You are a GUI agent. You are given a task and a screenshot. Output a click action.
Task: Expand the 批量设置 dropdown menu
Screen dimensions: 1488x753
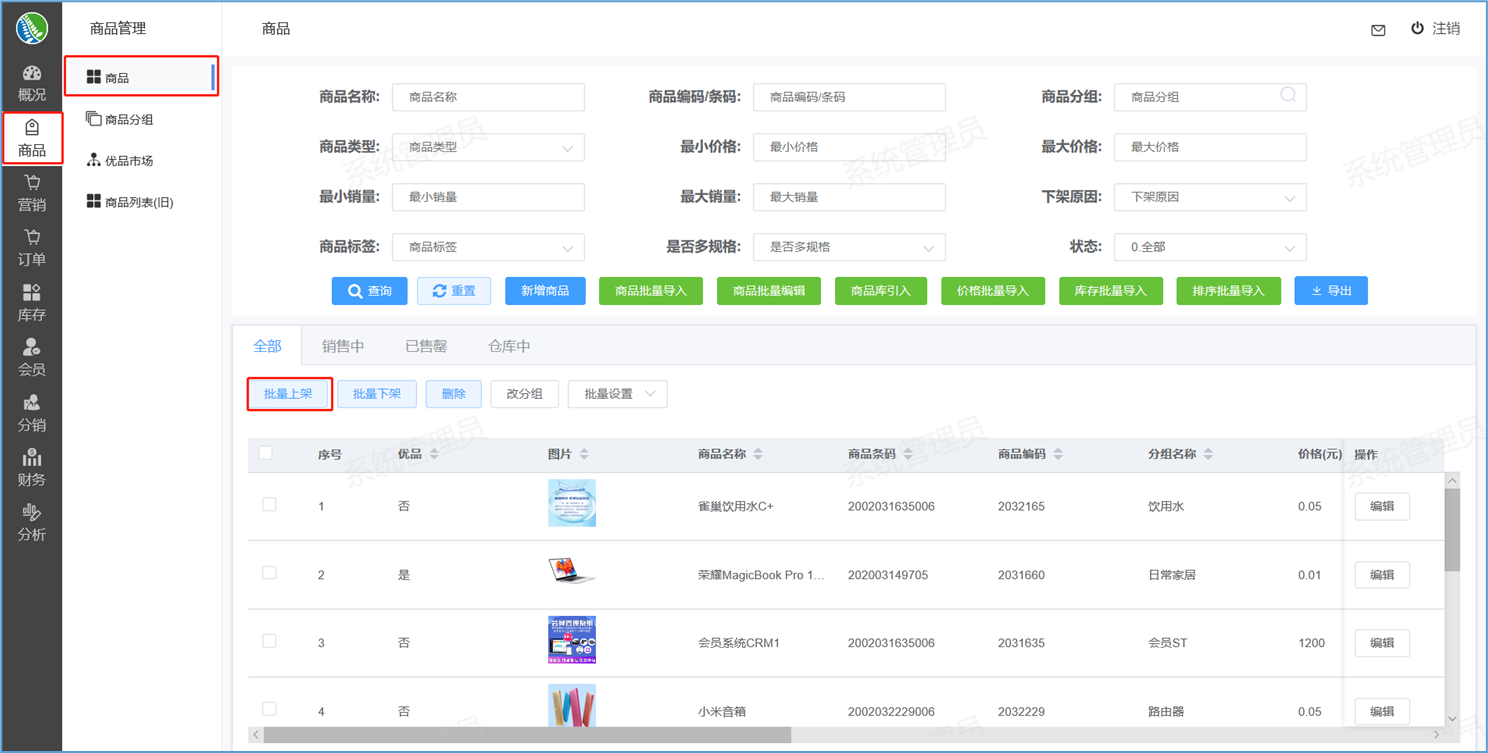point(617,394)
